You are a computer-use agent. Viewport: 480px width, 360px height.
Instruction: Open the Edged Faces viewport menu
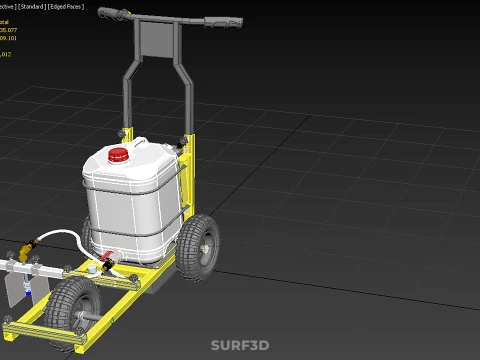click(x=66, y=6)
